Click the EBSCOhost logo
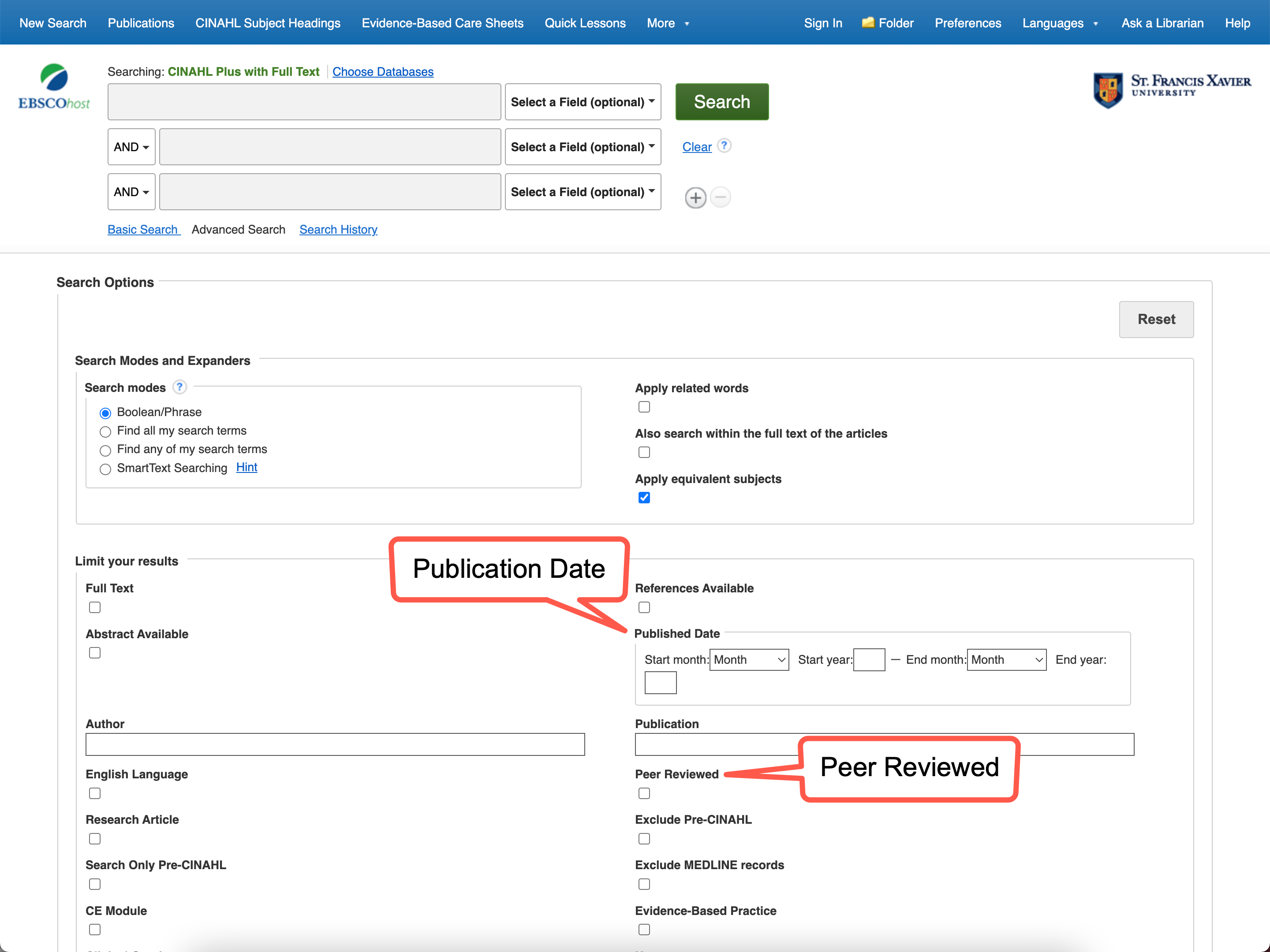 [54, 87]
